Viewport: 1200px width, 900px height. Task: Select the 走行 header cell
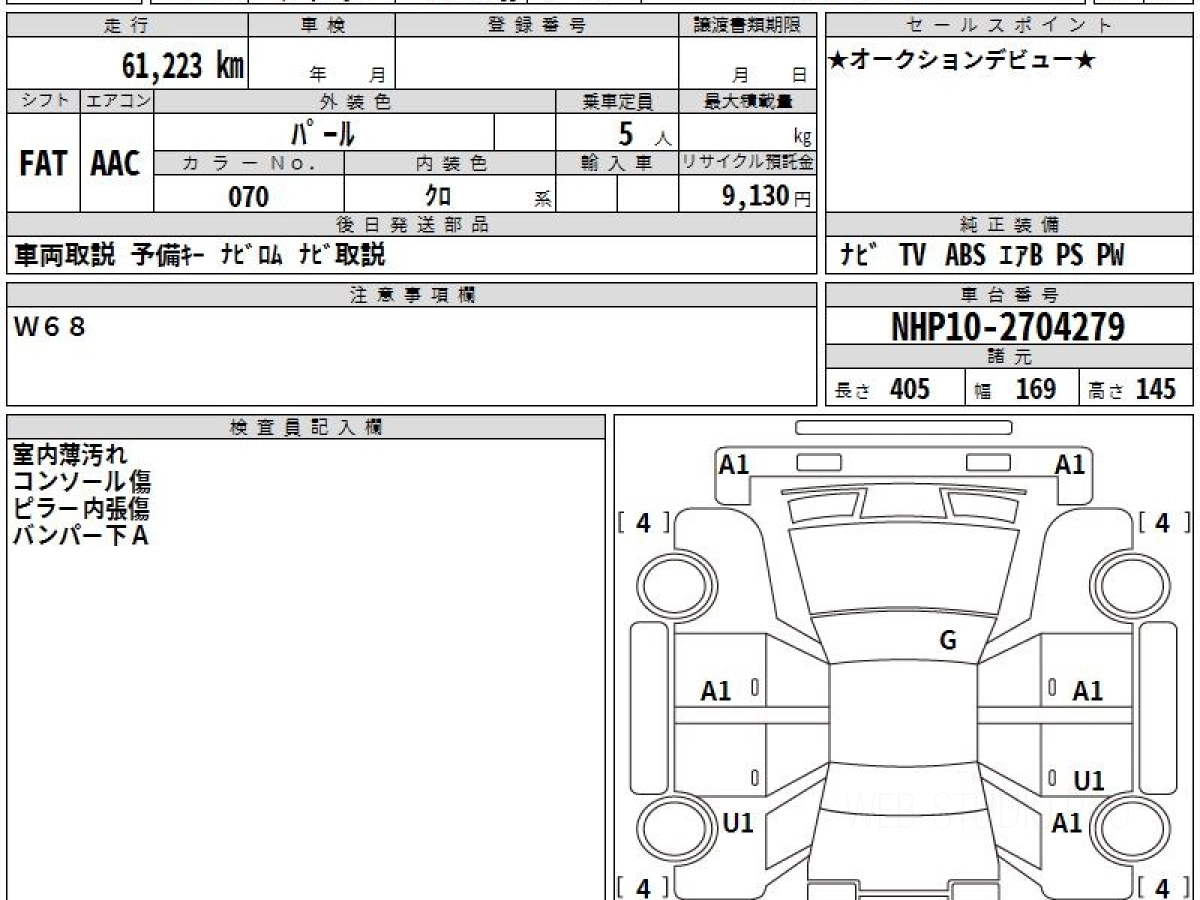click(x=126, y=26)
